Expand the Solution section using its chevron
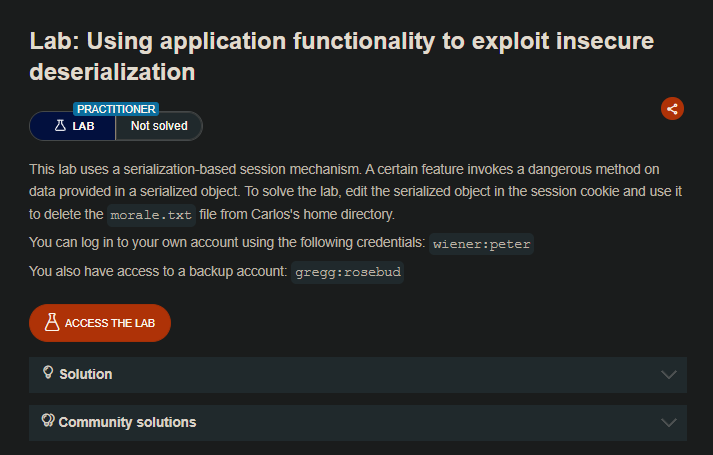The width and height of the screenshot is (713, 455). click(x=669, y=374)
